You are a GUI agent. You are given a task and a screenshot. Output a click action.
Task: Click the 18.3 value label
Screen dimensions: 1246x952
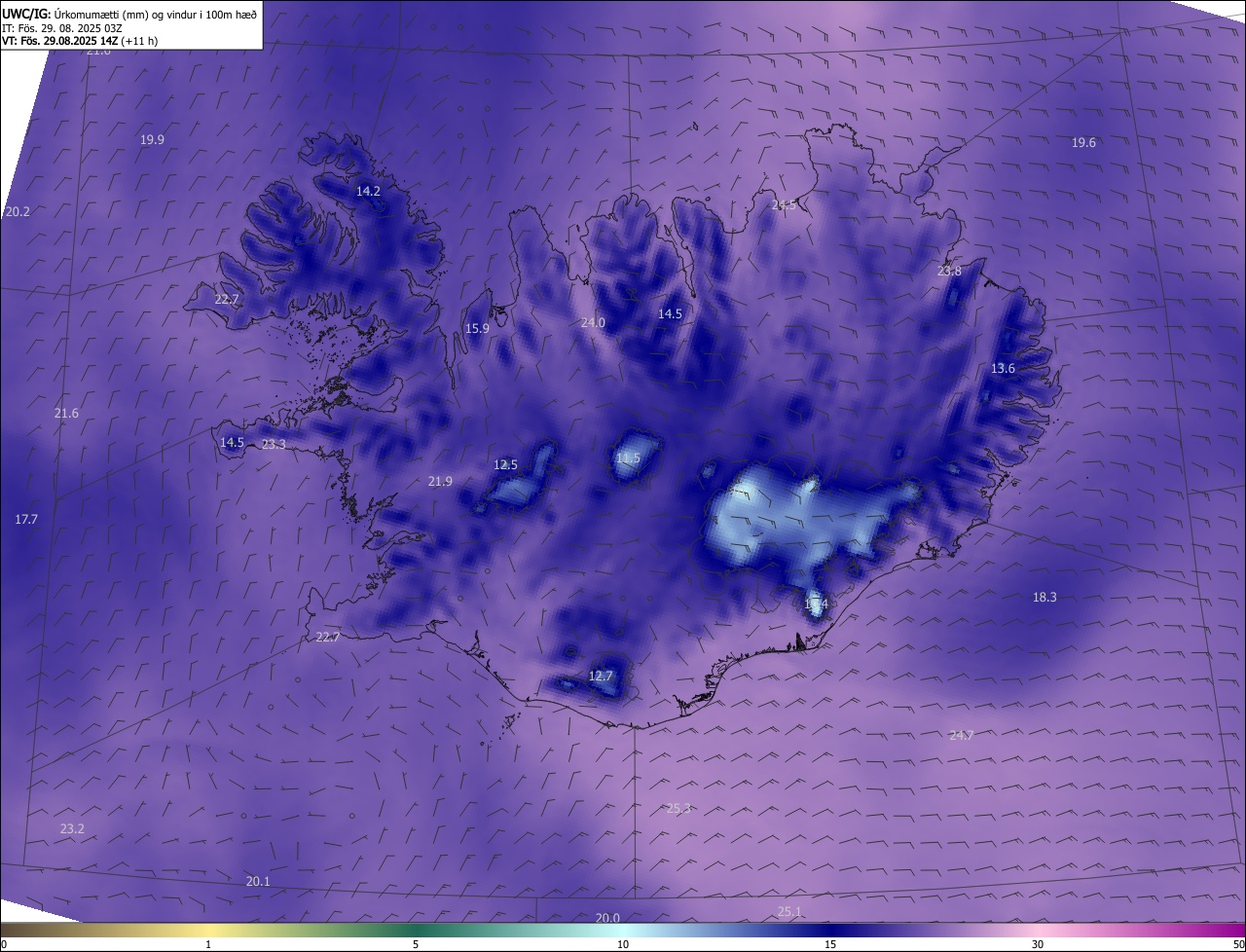(x=1044, y=598)
